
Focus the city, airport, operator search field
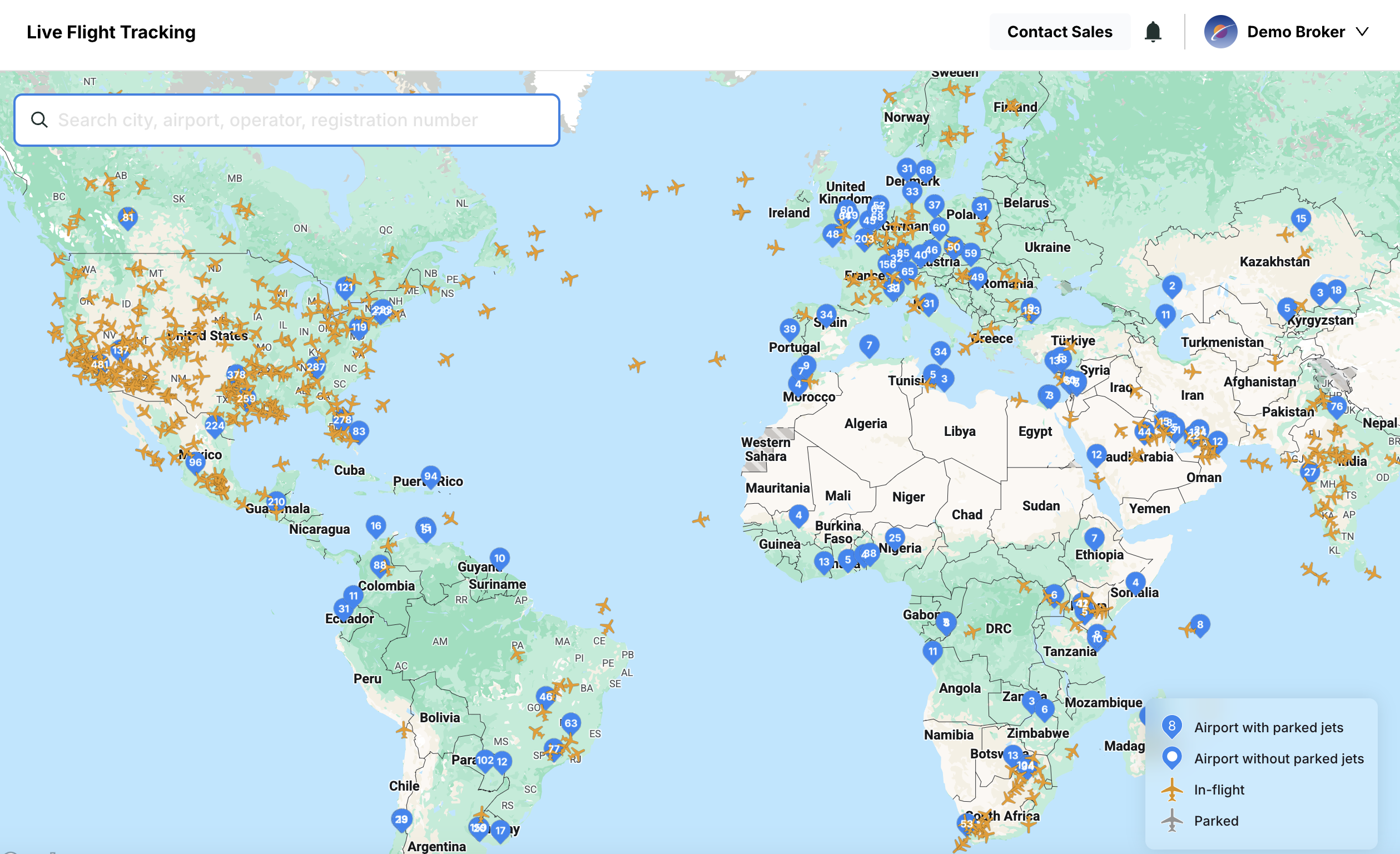click(x=287, y=120)
